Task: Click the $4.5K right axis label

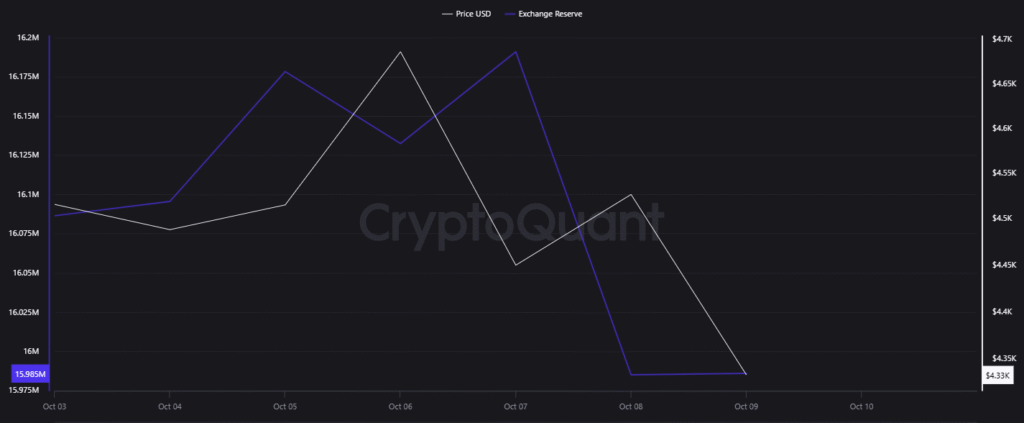Action: pyautogui.click(x=1001, y=218)
